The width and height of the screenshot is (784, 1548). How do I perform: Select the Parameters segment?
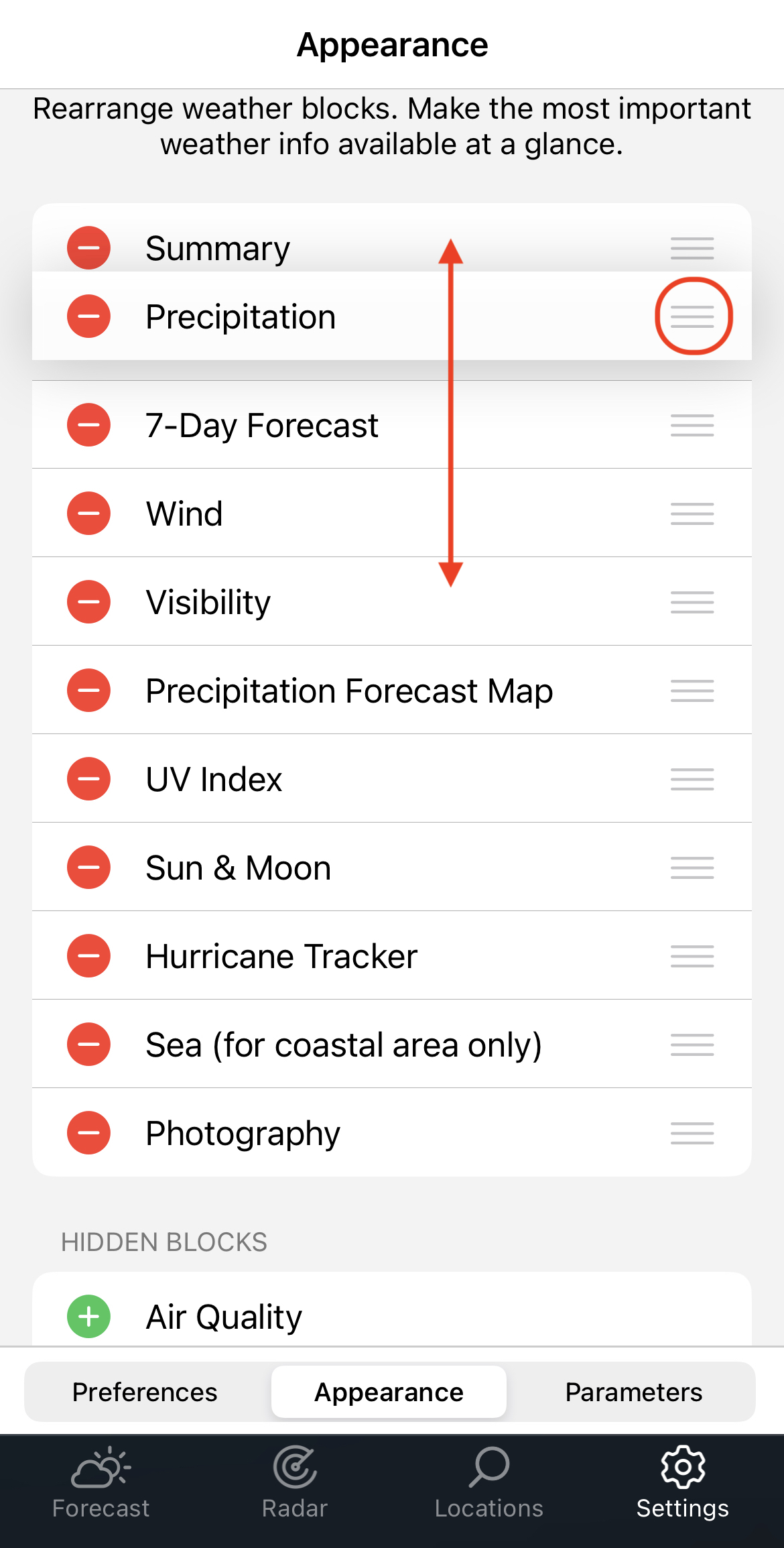pyautogui.click(x=634, y=1392)
